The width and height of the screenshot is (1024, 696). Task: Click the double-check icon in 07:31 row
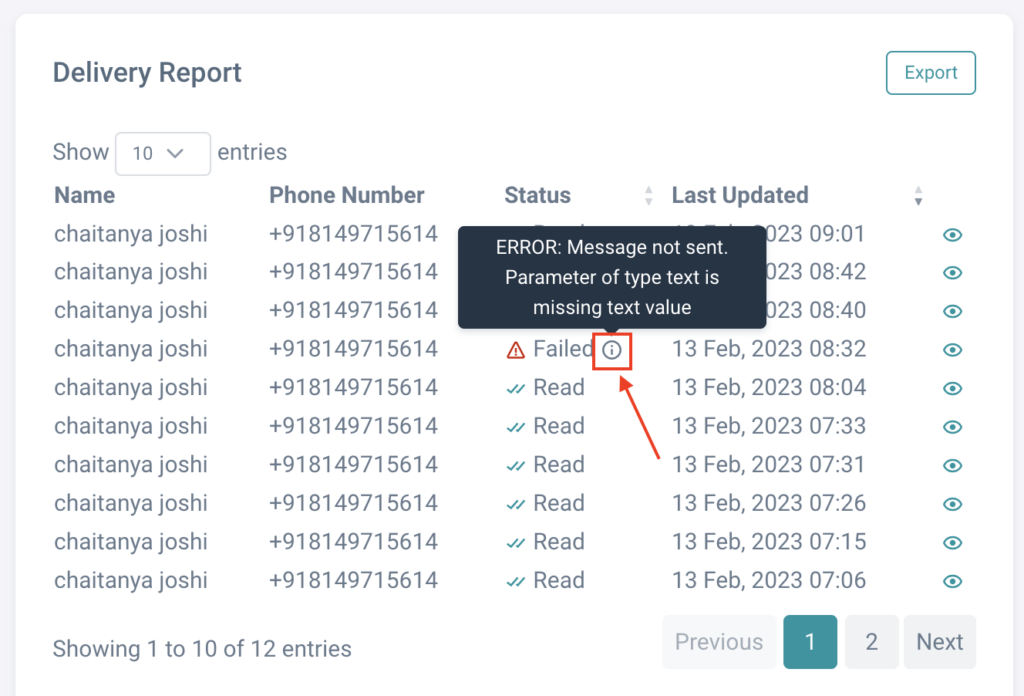coord(516,466)
